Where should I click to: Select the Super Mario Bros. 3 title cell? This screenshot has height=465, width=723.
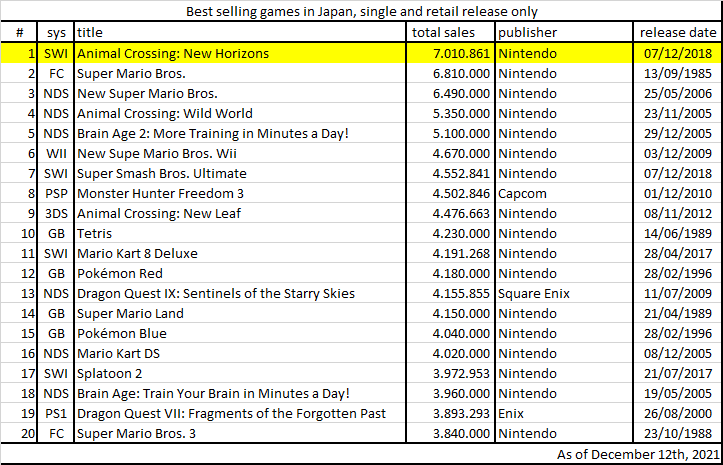(x=239, y=434)
